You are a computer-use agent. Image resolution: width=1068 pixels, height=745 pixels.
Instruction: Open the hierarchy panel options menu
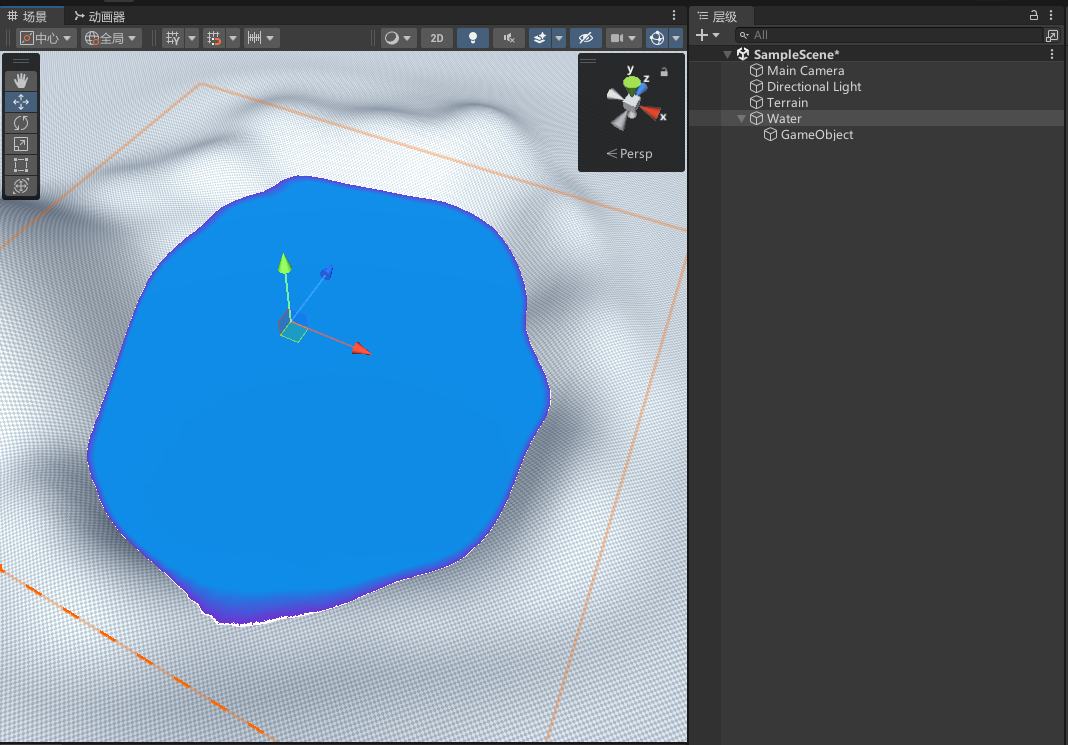click(x=1050, y=15)
